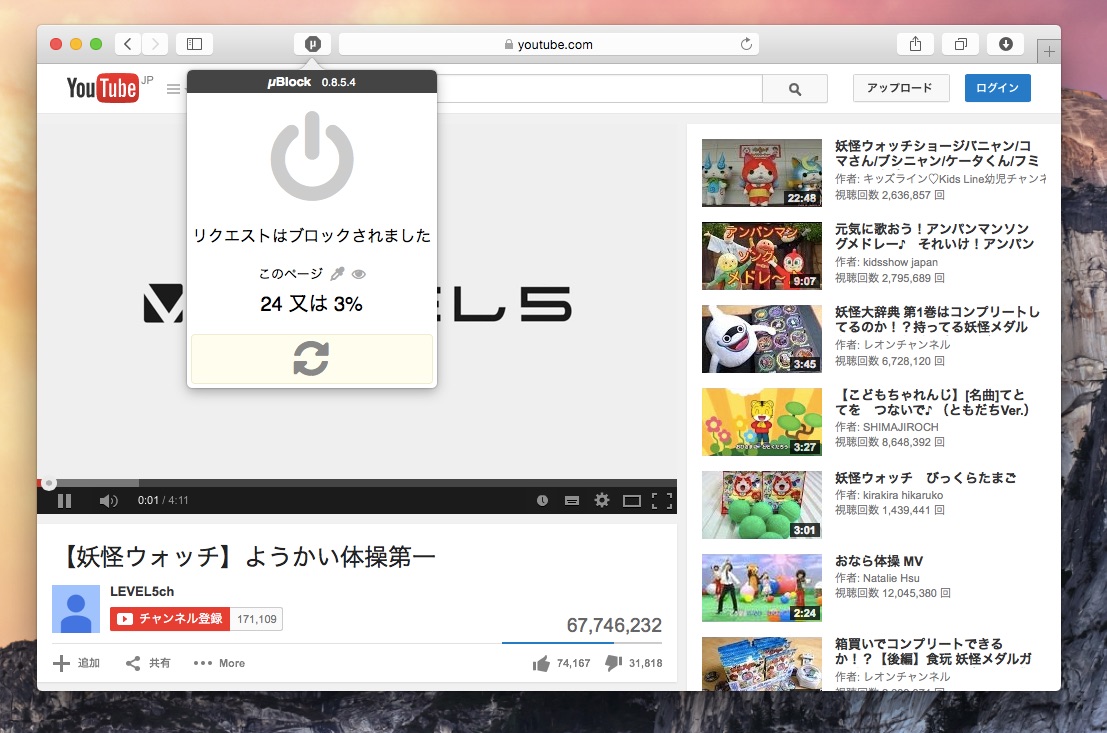The width and height of the screenshot is (1107, 733).
Task: Click kidsshow japan channel name
Action: pos(900,262)
